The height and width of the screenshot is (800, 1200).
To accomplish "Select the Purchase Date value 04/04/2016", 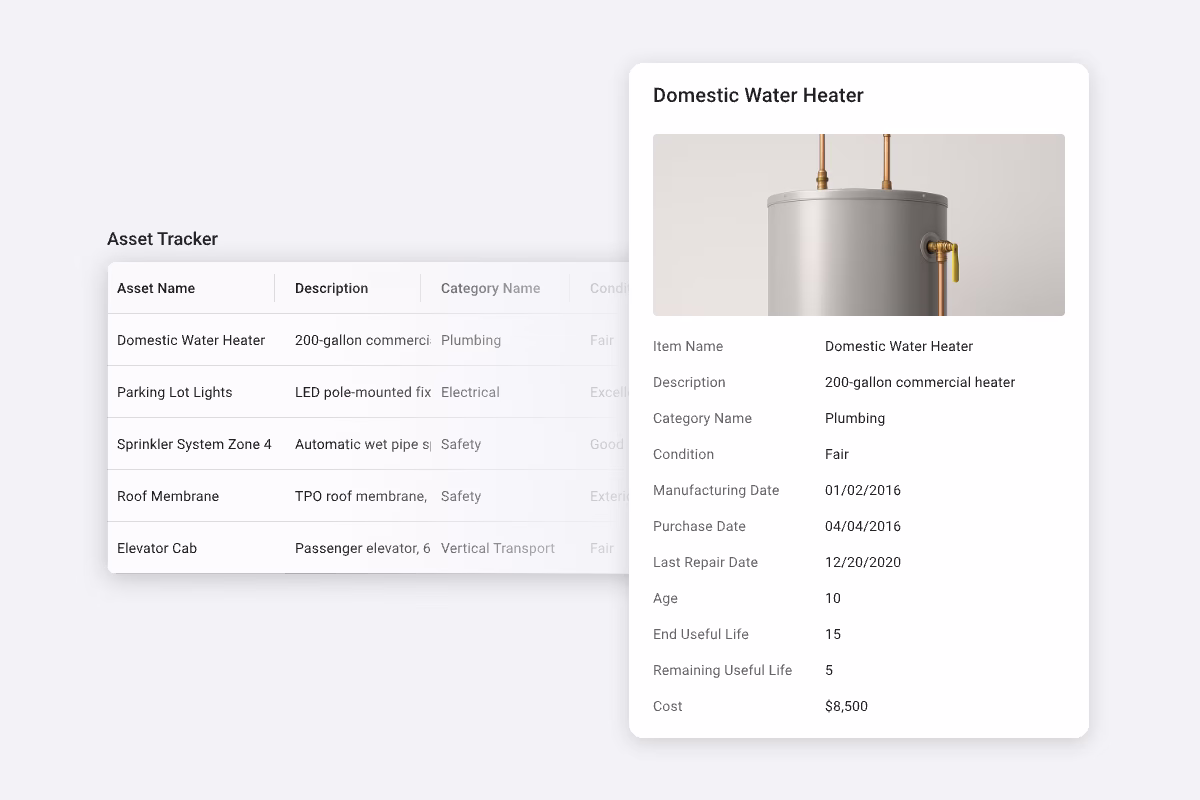I will point(862,526).
